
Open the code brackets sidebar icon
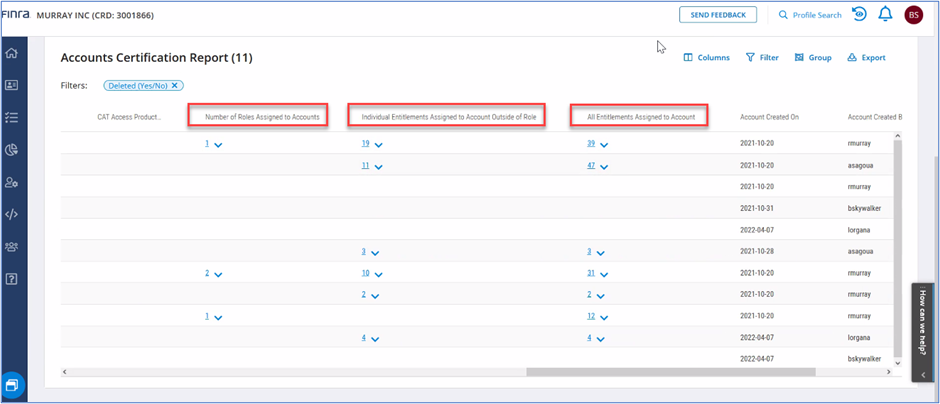(x=12, y=214)
